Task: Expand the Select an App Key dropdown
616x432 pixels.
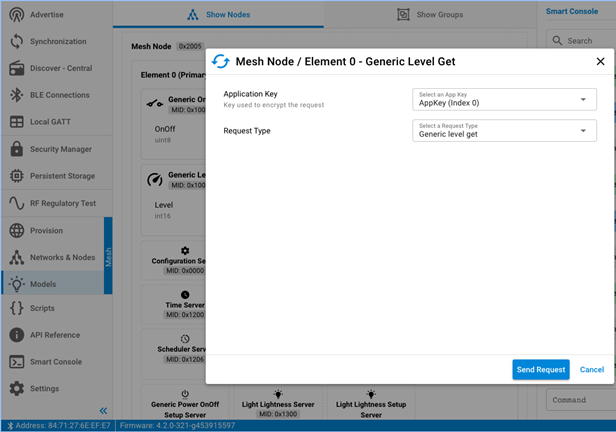Action: pyautogui.click(x=504, y=99)
